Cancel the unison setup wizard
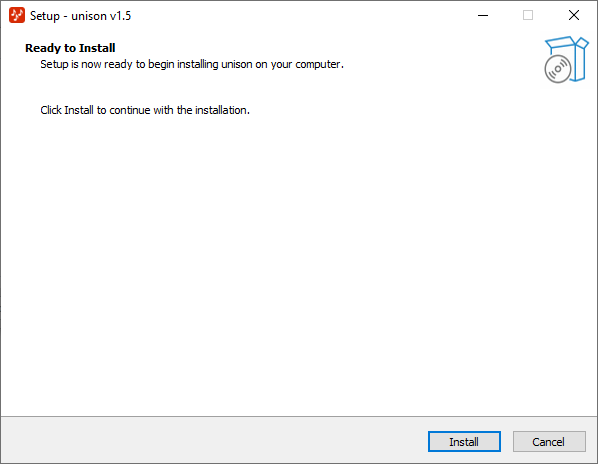This screenshot has height=464, width=598. [549, 442]
